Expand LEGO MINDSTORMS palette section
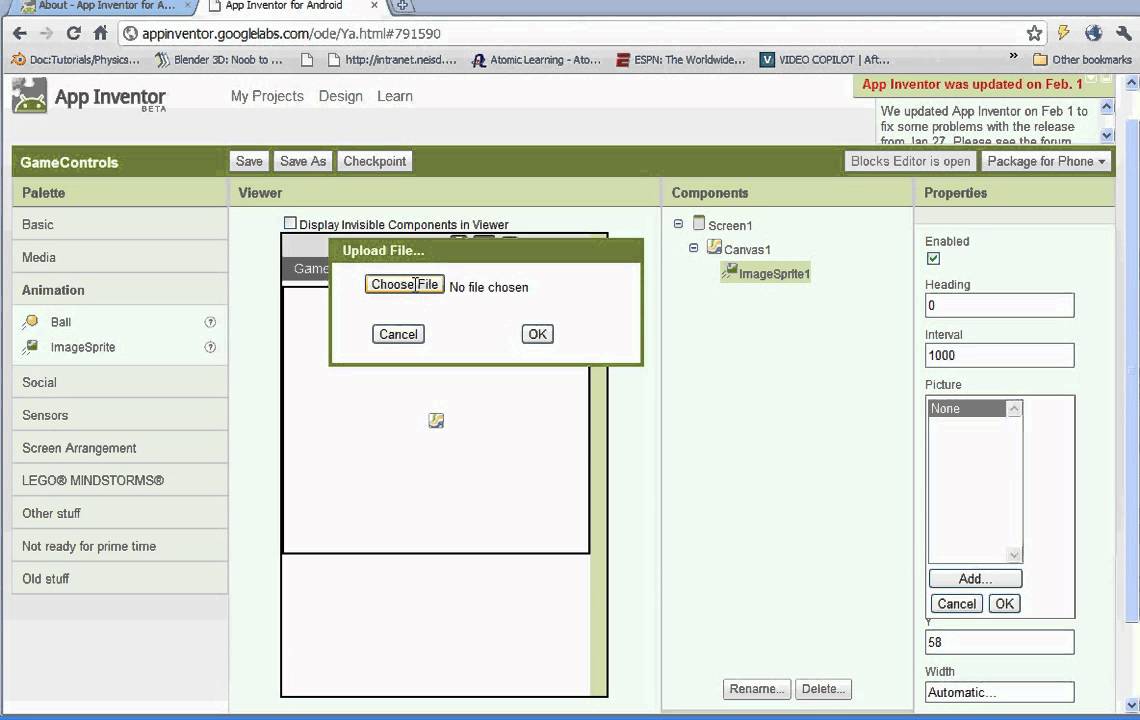 tap(119, 481)
